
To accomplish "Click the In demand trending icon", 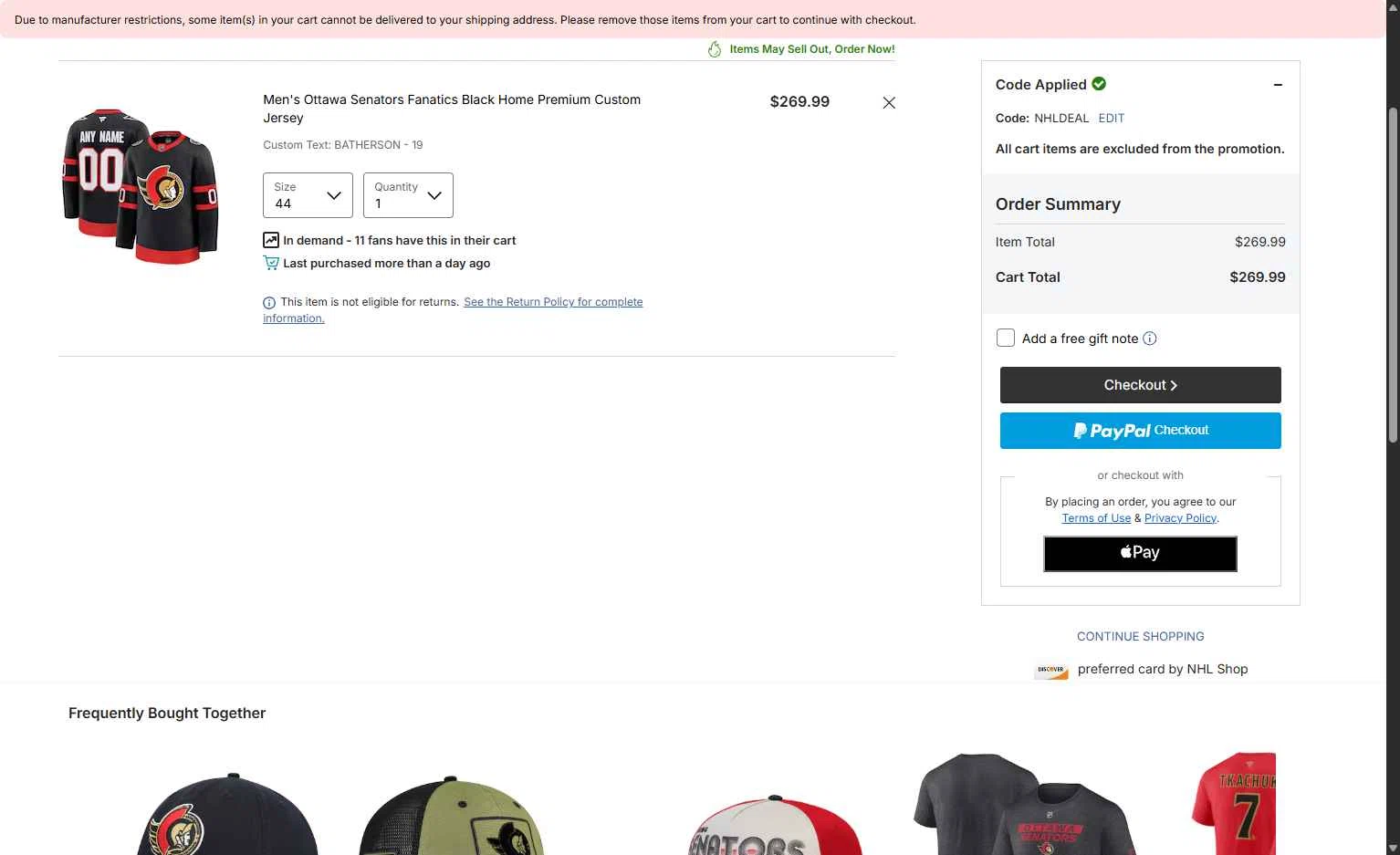I will [271, 240].
